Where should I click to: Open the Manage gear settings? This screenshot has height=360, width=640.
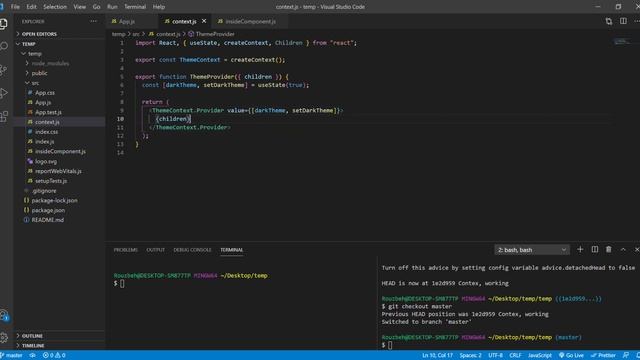[x=4, y=337]
